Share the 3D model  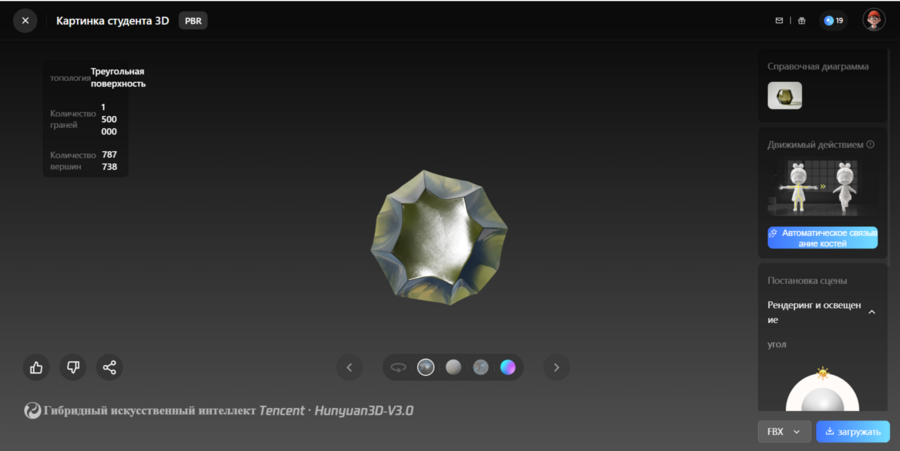[110, 367]
